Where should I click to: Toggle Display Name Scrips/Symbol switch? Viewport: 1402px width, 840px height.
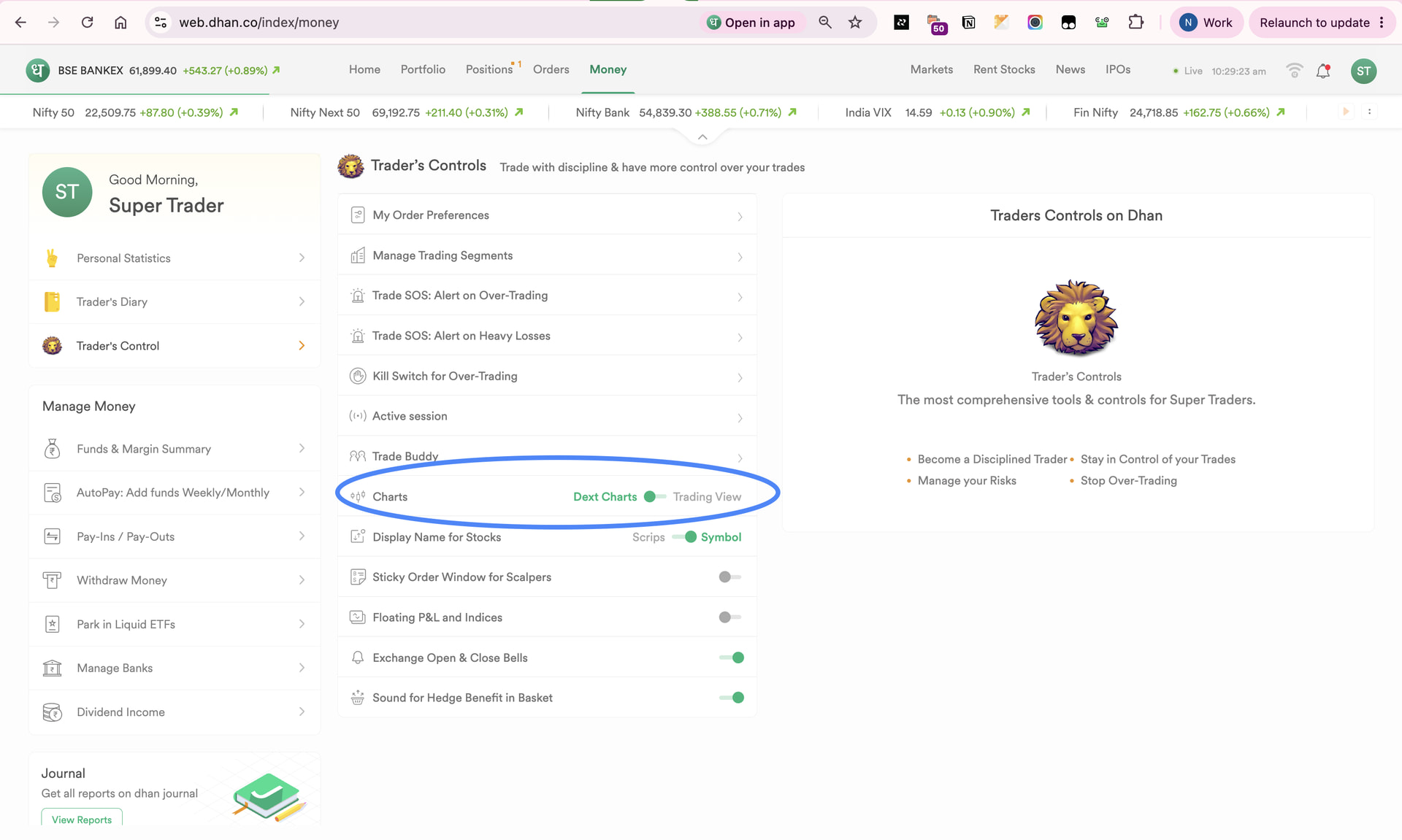click(x=684, y=537)
